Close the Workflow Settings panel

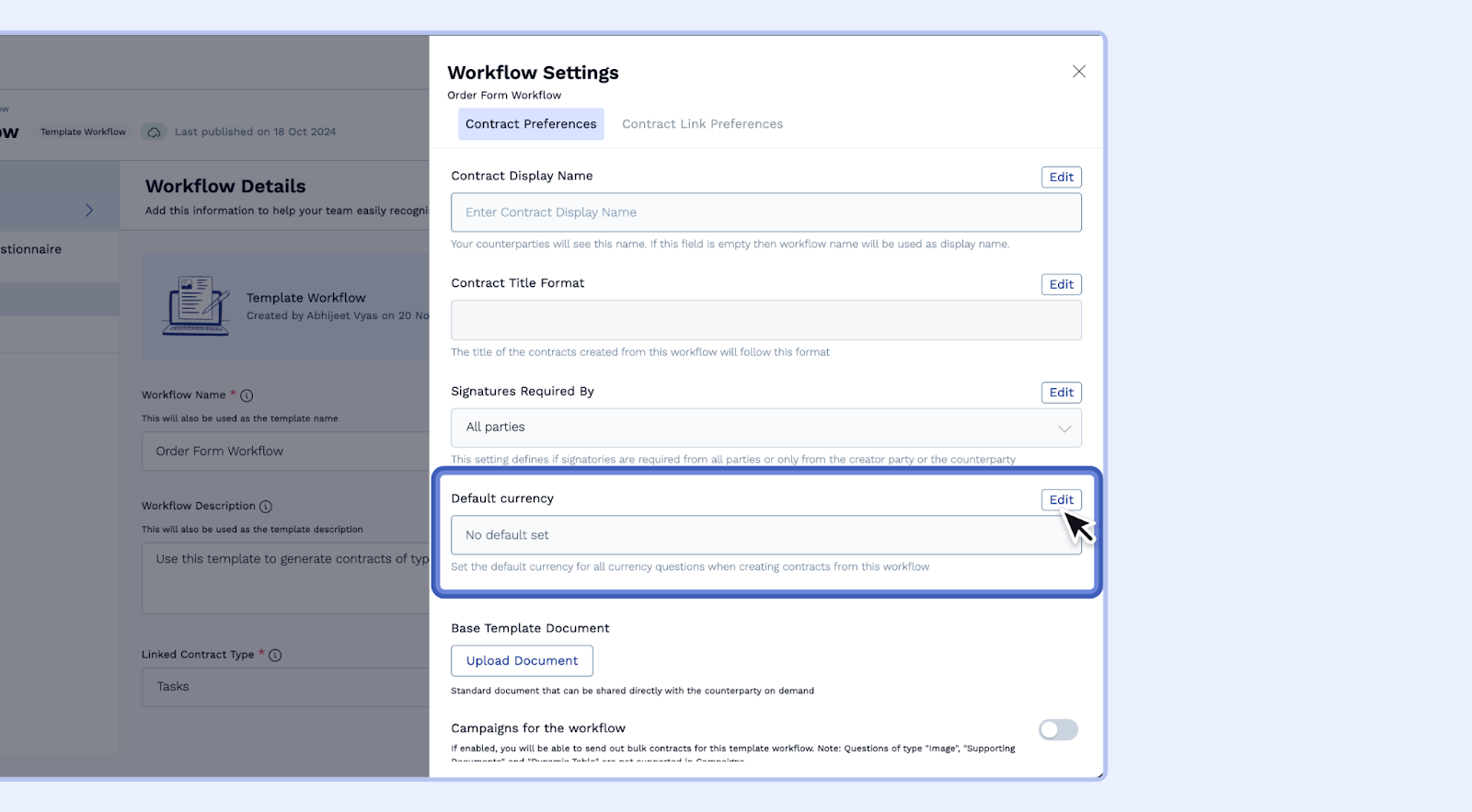1079,72
